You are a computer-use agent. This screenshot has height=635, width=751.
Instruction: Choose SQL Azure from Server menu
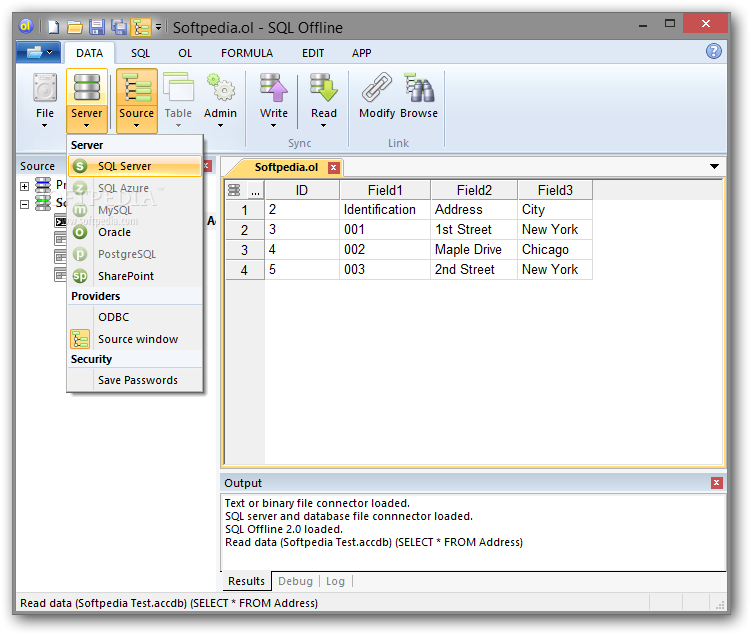tap(135, 188)
